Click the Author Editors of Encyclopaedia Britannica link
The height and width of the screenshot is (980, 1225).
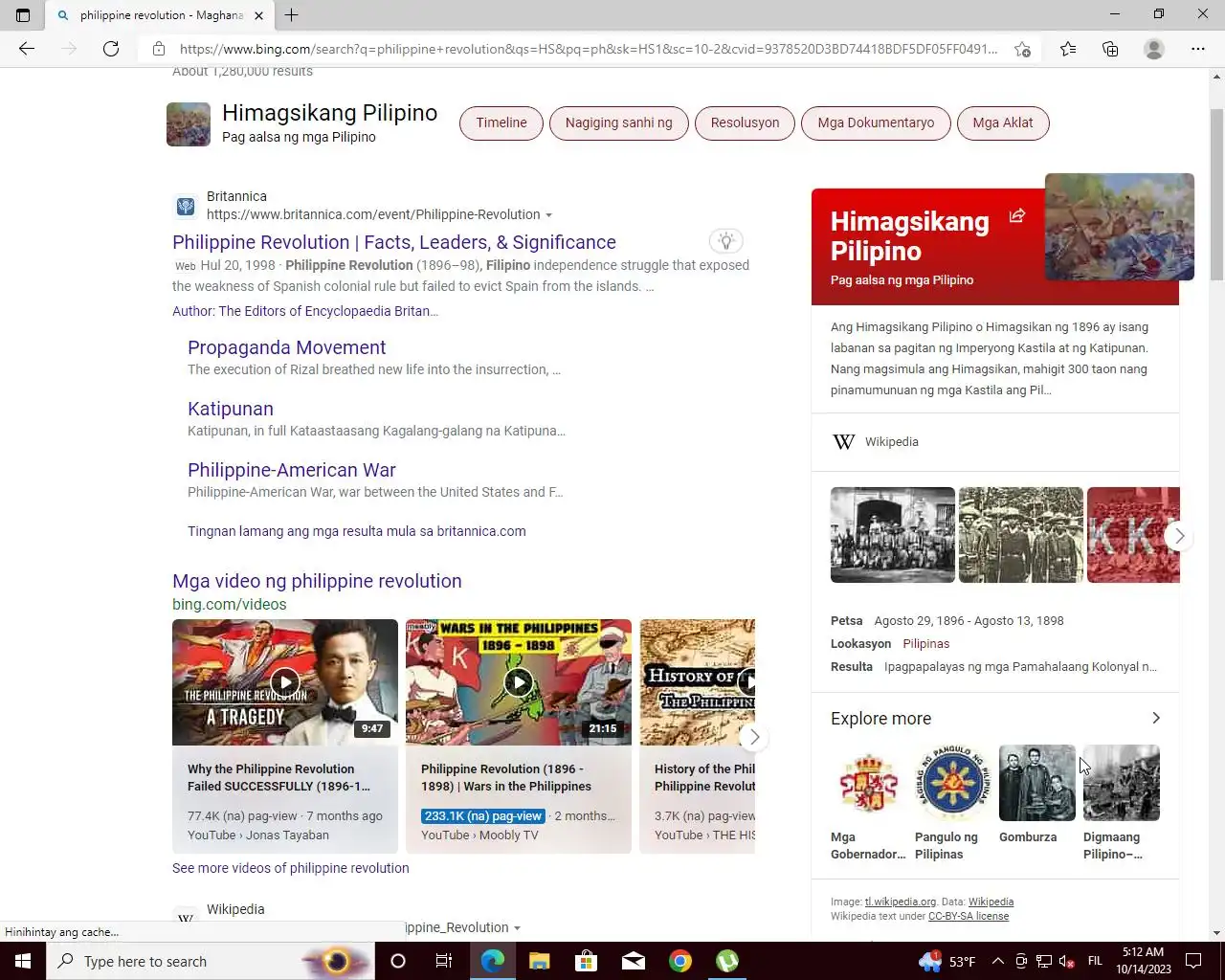(x=305, y=311)
